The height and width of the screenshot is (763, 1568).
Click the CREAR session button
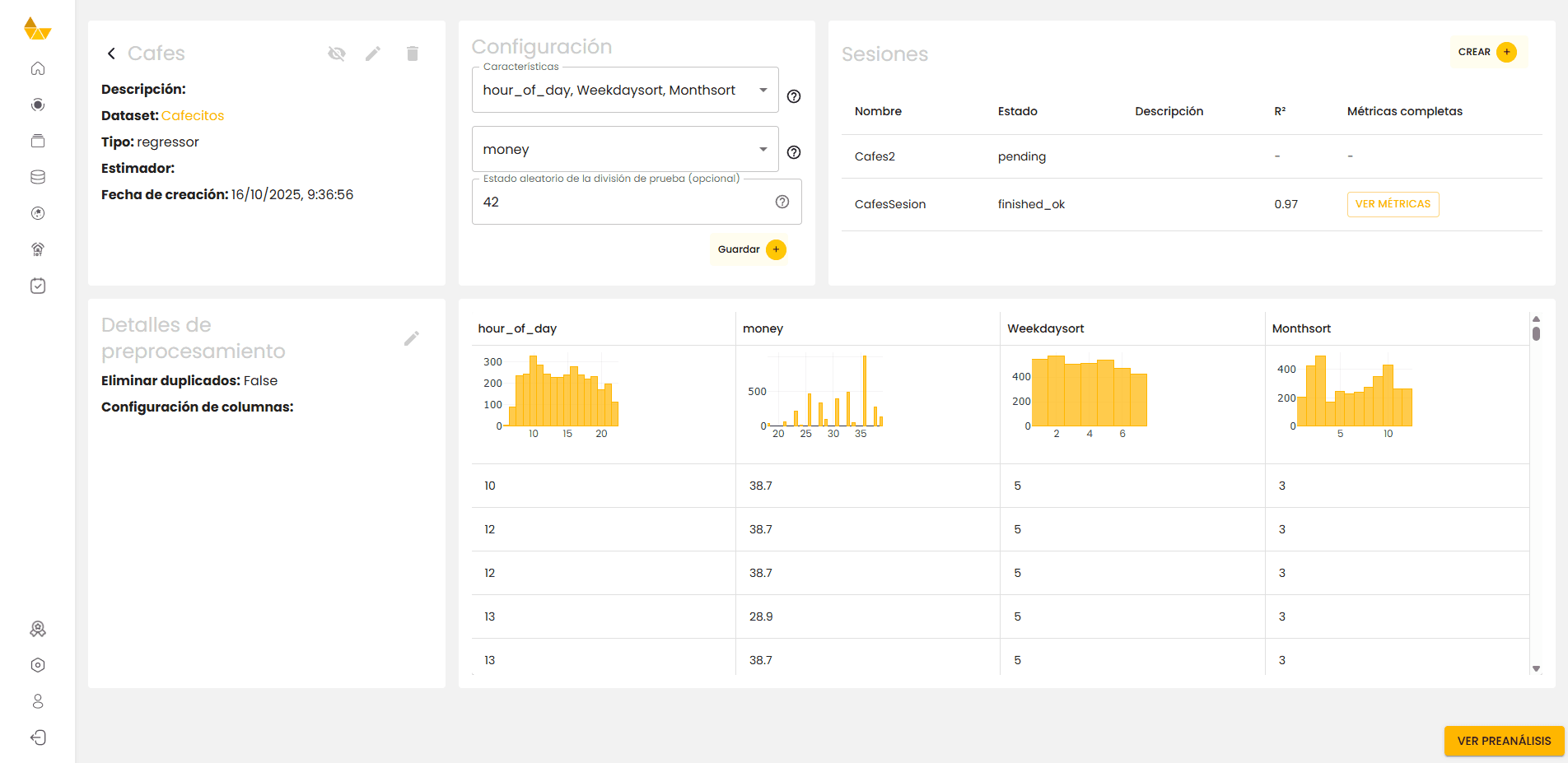click(x=1487, y=52)
